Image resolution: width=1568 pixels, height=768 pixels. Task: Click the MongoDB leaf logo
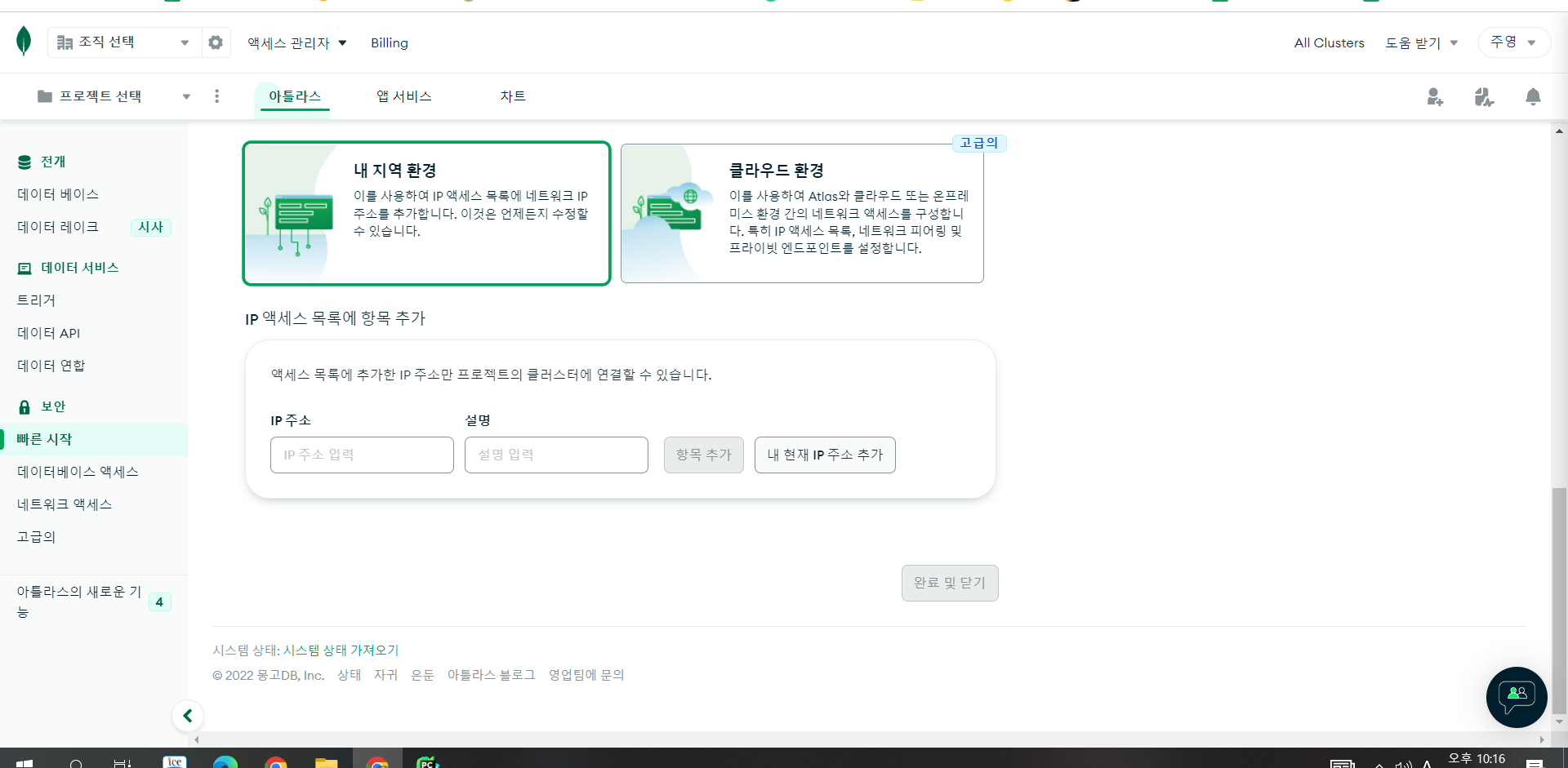coord(24,41)
